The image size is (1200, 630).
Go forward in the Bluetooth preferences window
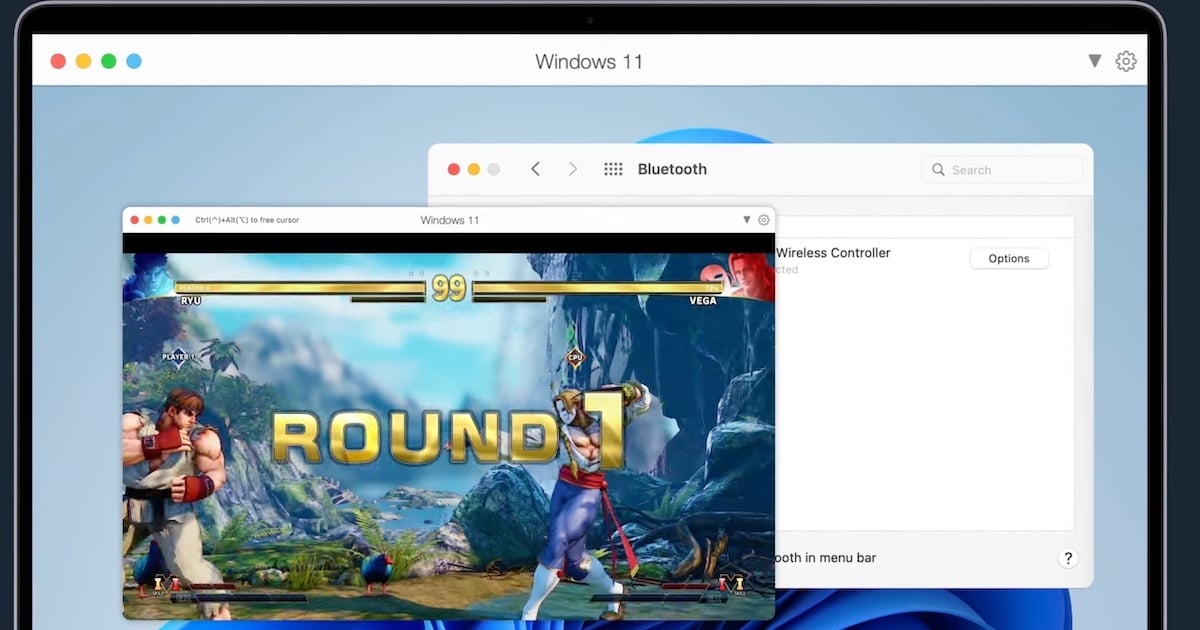point(573,169)
